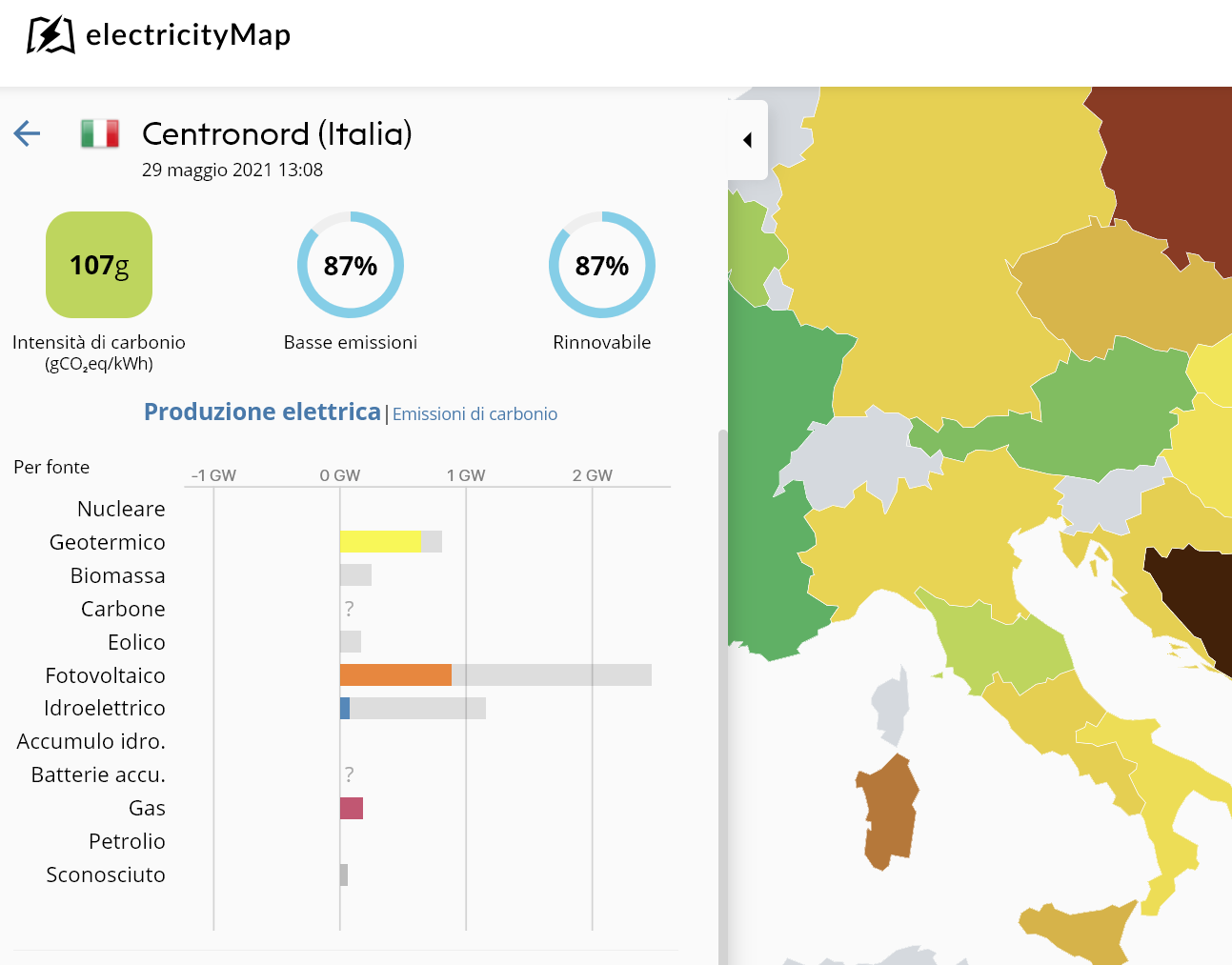Click the left panel vertical scrollbar
The width and height of the screenshot is (1232, 965).
click(x=722, y=695)
